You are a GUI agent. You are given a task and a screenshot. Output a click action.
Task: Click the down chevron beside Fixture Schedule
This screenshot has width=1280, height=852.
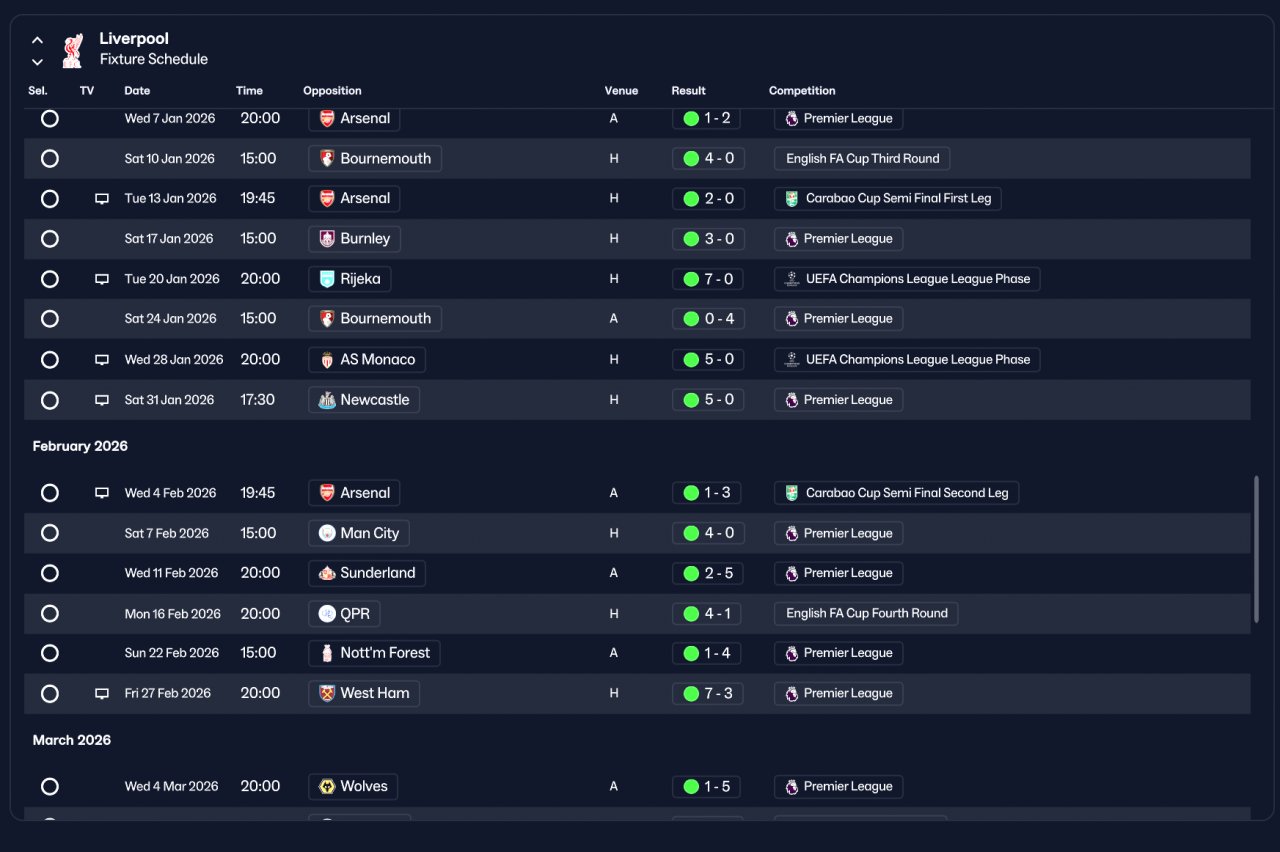(x=37, y=62)
